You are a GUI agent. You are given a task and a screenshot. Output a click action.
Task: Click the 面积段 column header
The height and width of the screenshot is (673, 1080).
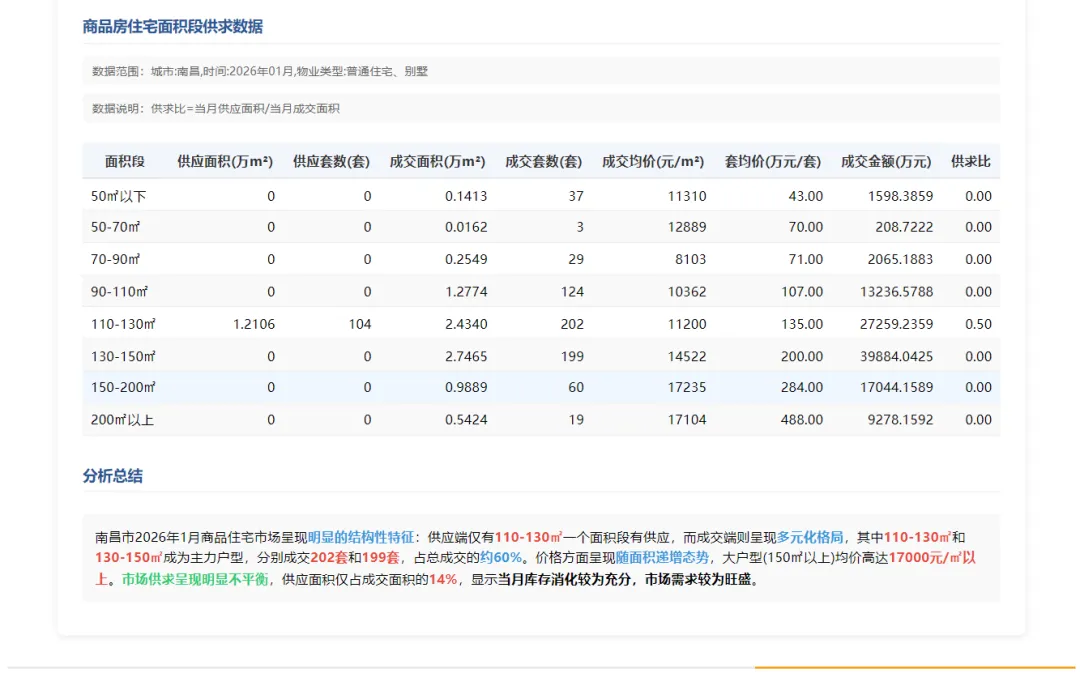point(125,161)
